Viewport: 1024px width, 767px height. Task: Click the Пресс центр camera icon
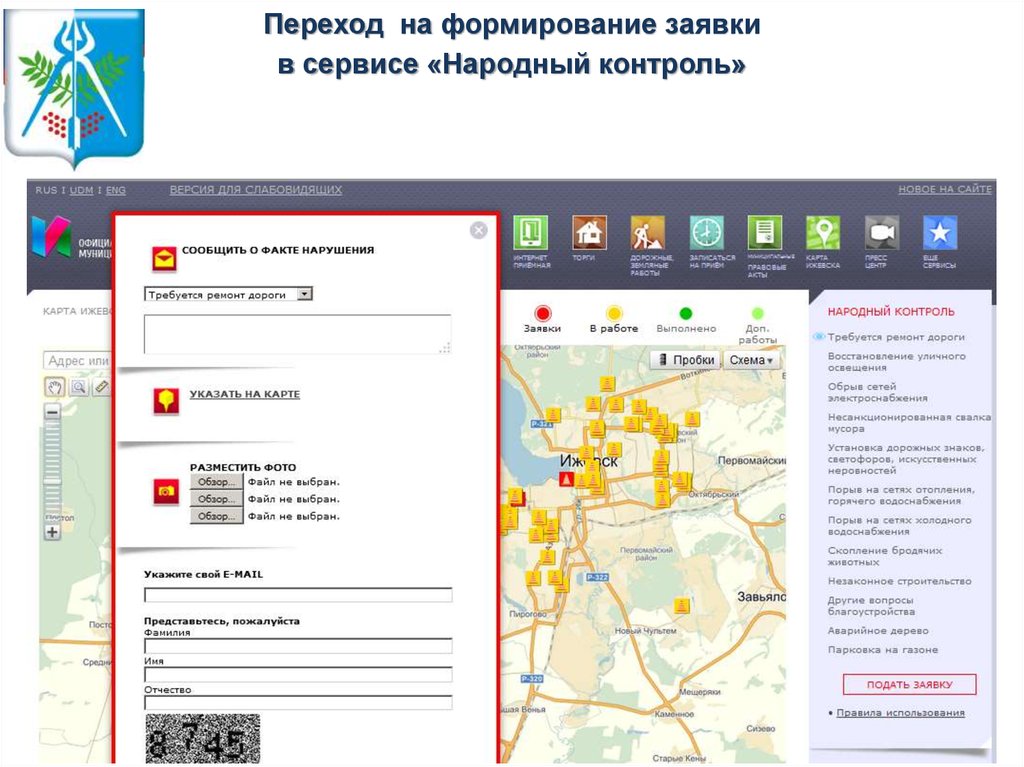882,233
